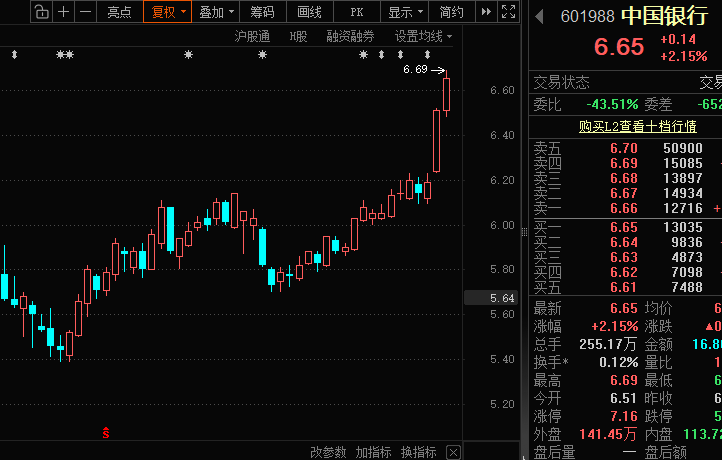Screen dimensions: 722x460
Task: Click the change percent +2.15% in header
Action: 684,57
